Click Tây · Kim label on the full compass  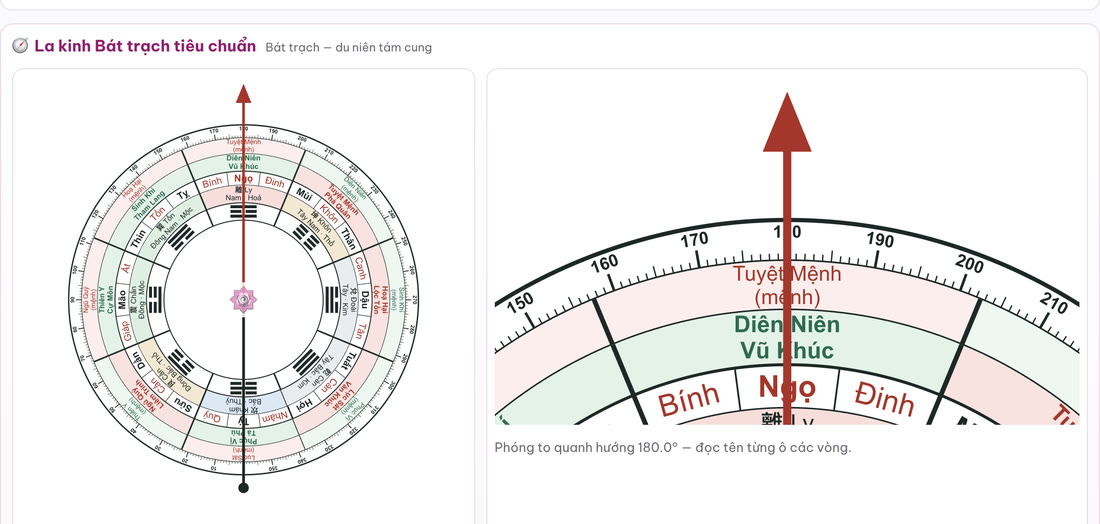(345, 299)
